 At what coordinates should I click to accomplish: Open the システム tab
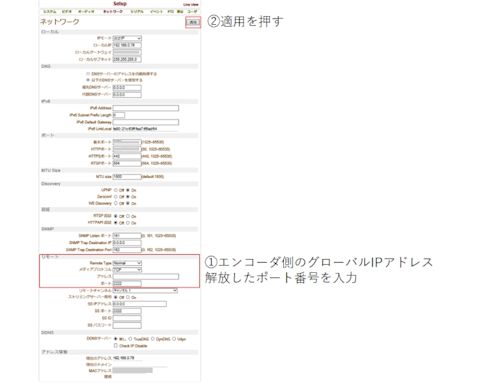(50, 12)
